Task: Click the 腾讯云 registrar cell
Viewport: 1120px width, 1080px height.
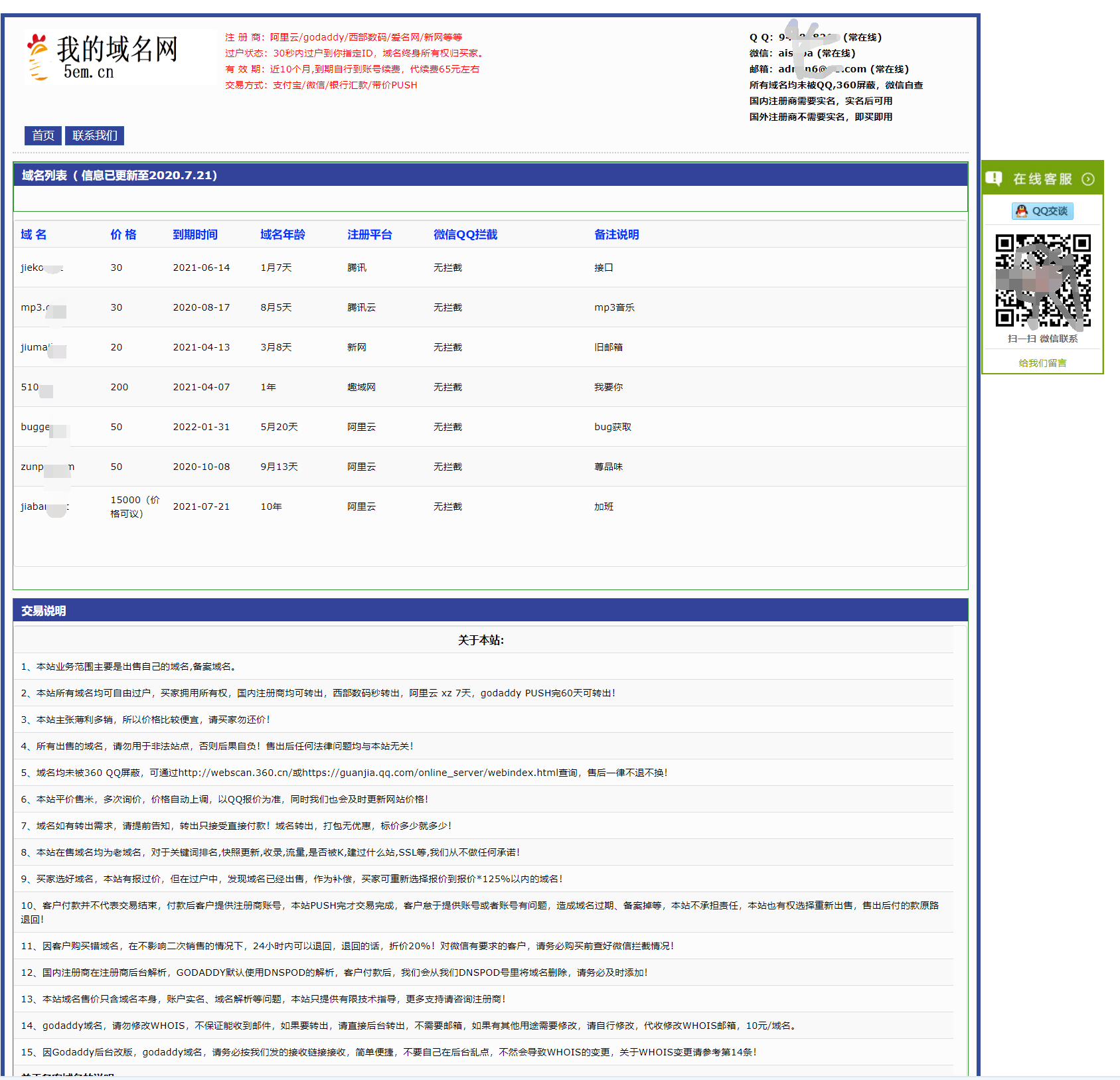Action: (x=361, y=307)
